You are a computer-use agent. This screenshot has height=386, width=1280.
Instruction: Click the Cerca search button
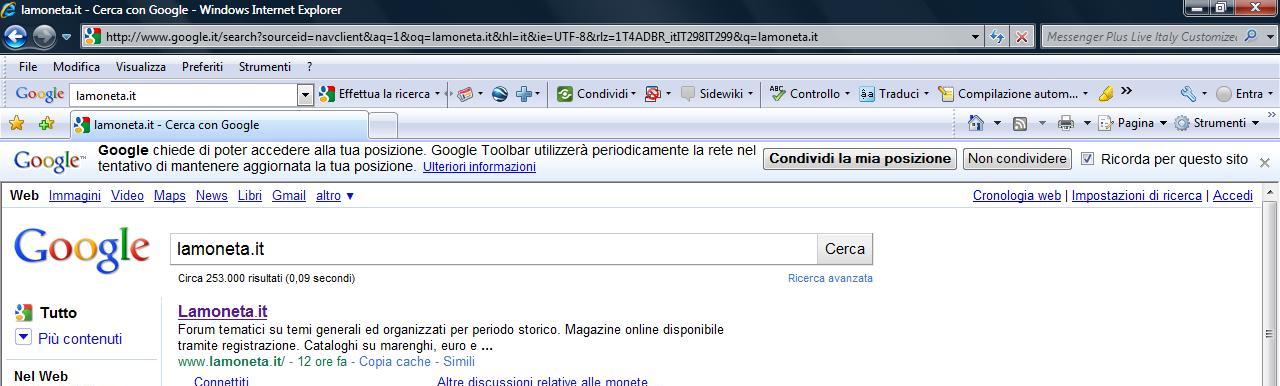pos(845,249)
